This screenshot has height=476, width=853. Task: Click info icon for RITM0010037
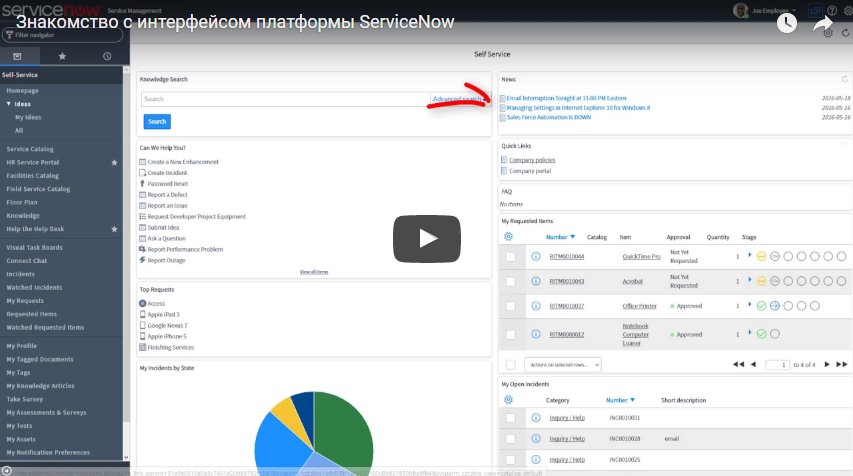coord(536,306)
